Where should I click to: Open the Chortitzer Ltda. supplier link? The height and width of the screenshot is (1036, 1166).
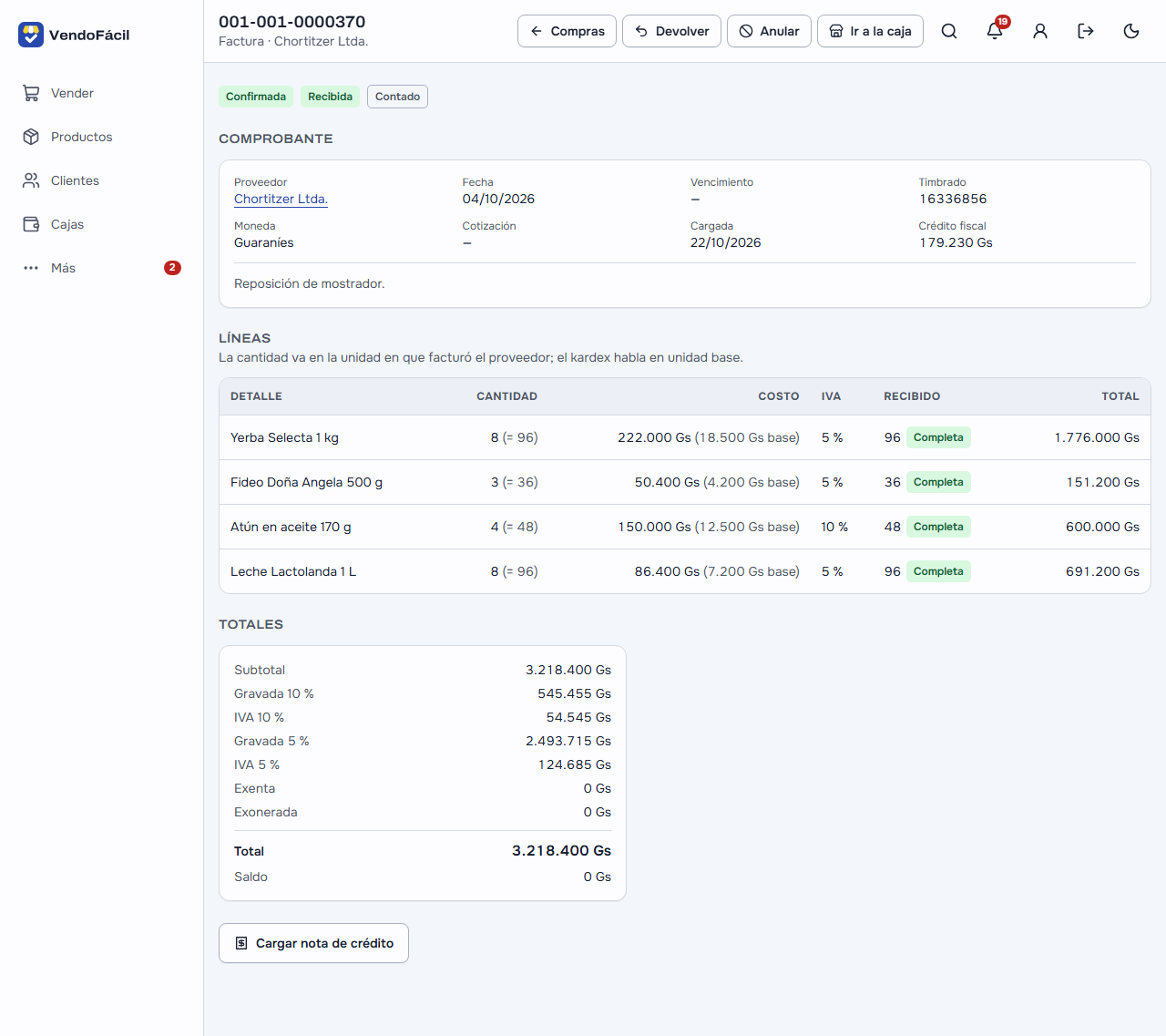point(281,199)
